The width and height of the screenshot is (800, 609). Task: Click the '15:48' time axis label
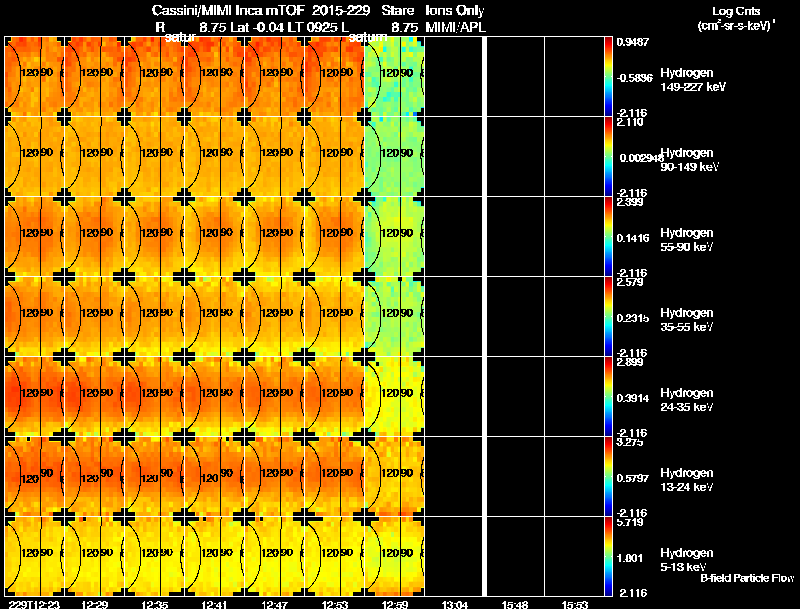click(x=515, y=604)
